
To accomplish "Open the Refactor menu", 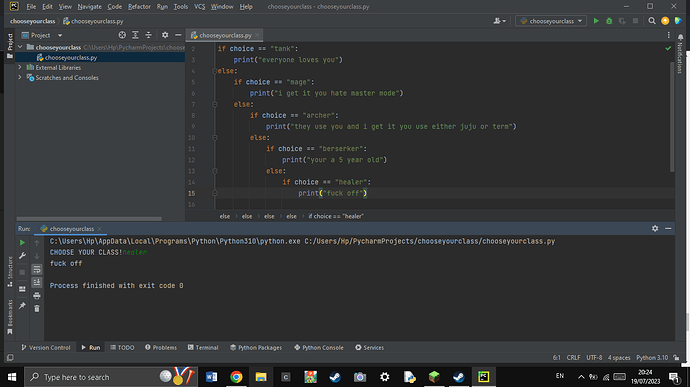I will click(x=139, y=7).
